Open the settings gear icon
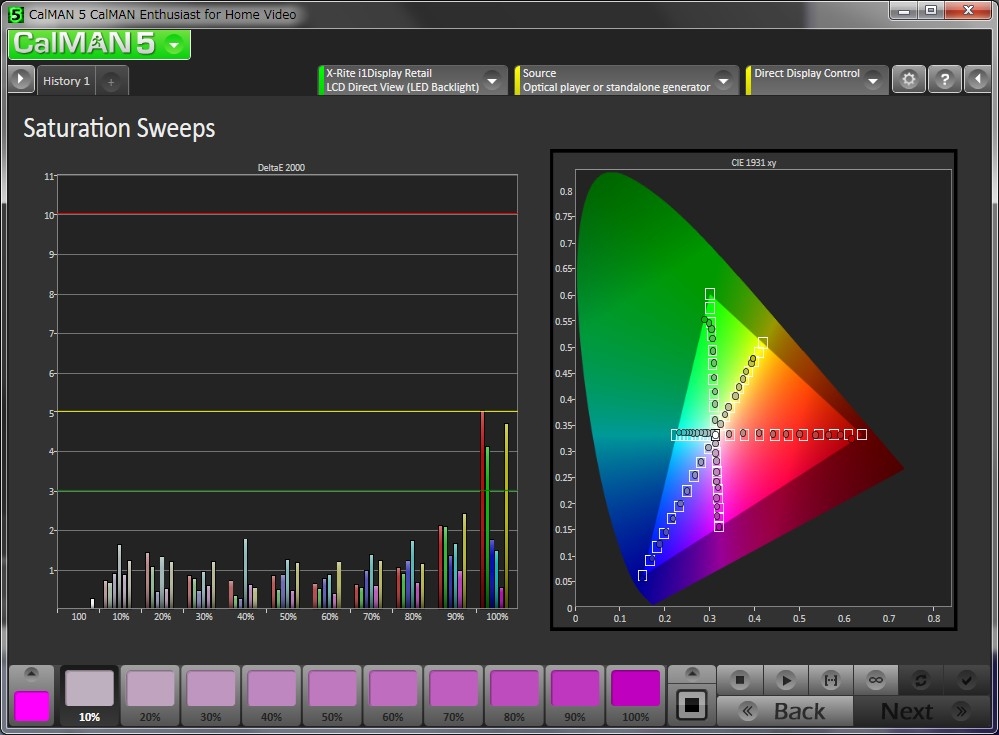The width and height of the screenshot is (999, 735). coord(908,81)
